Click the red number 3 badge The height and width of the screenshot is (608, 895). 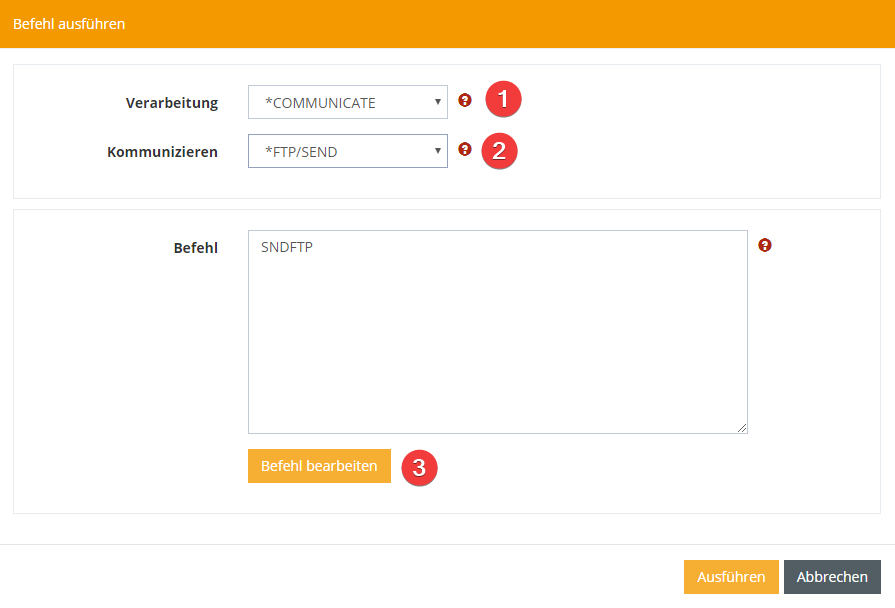click(420, 467)
